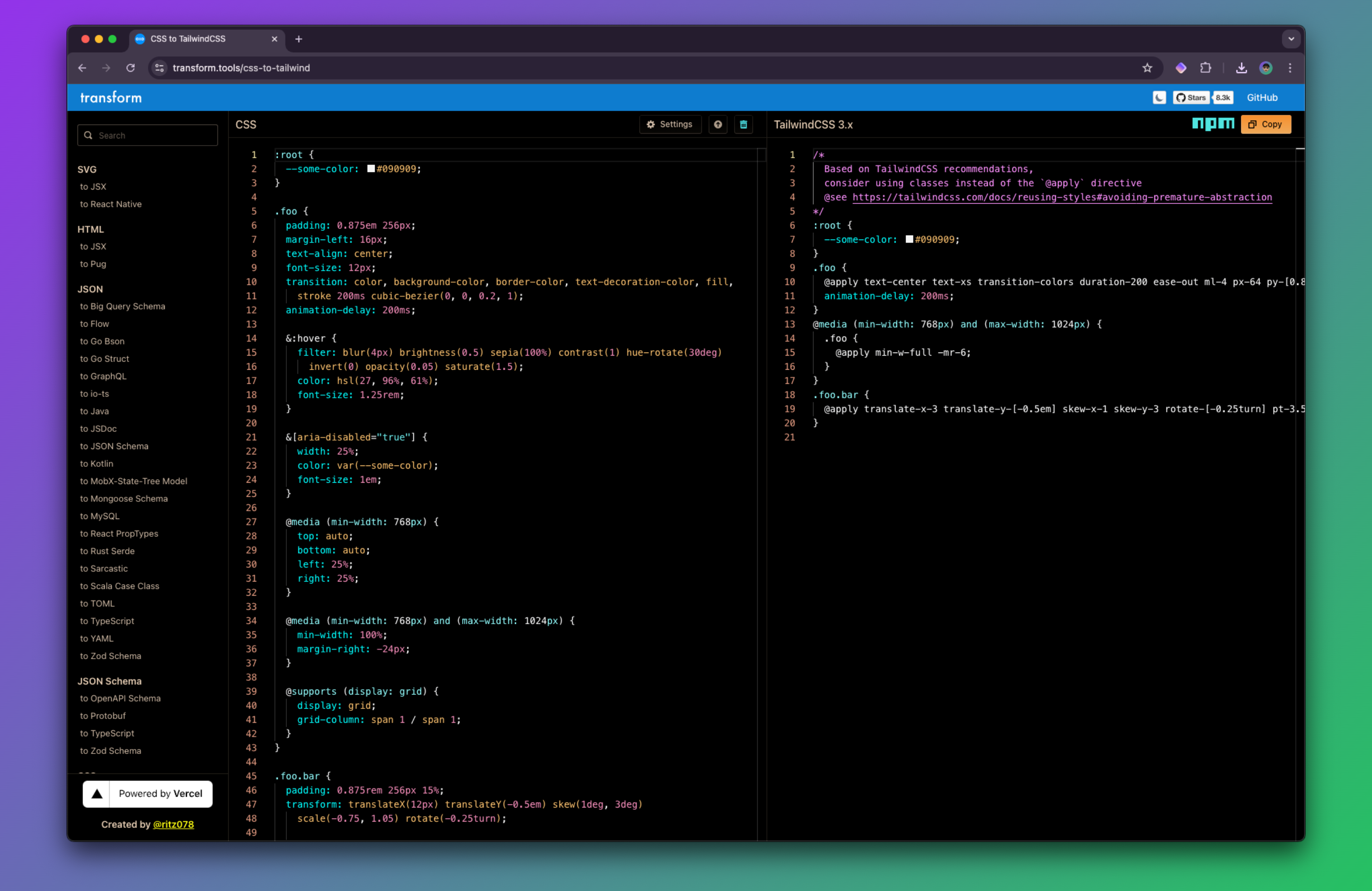Open browser Downloads
The width and height of the screenshot is (1372, 891).
pos(1242,68)
